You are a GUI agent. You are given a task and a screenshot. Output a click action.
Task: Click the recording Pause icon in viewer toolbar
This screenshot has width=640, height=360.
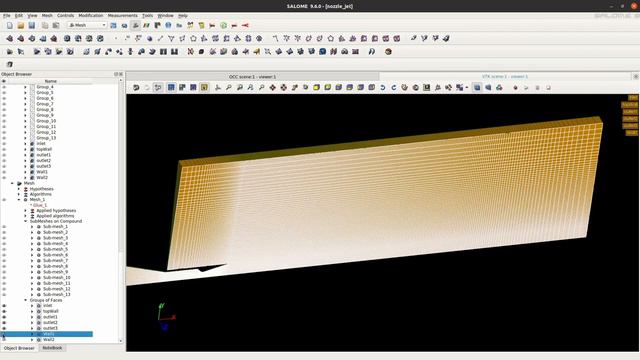[537, 87]
